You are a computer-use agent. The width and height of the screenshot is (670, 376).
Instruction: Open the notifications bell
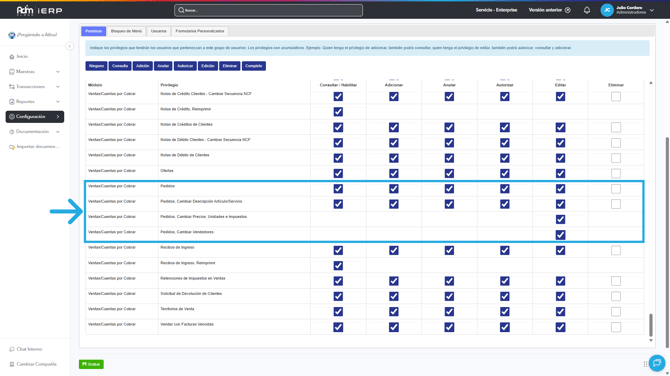tap(587, 10)
